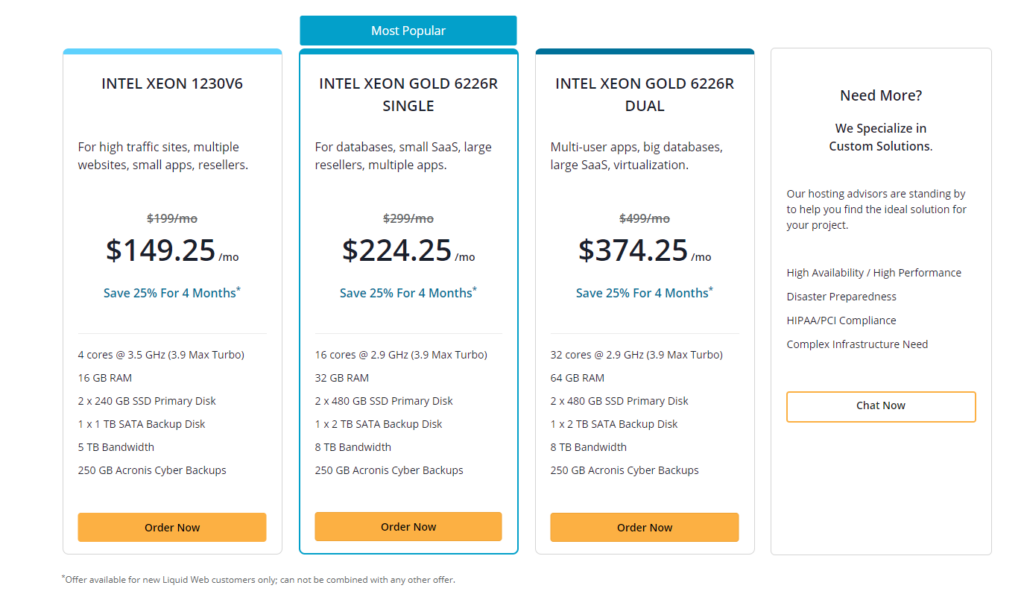Viewport: 1024px width, 597px height.
Task: Click the $224.25 price
Action: click(x=397, y=250)
